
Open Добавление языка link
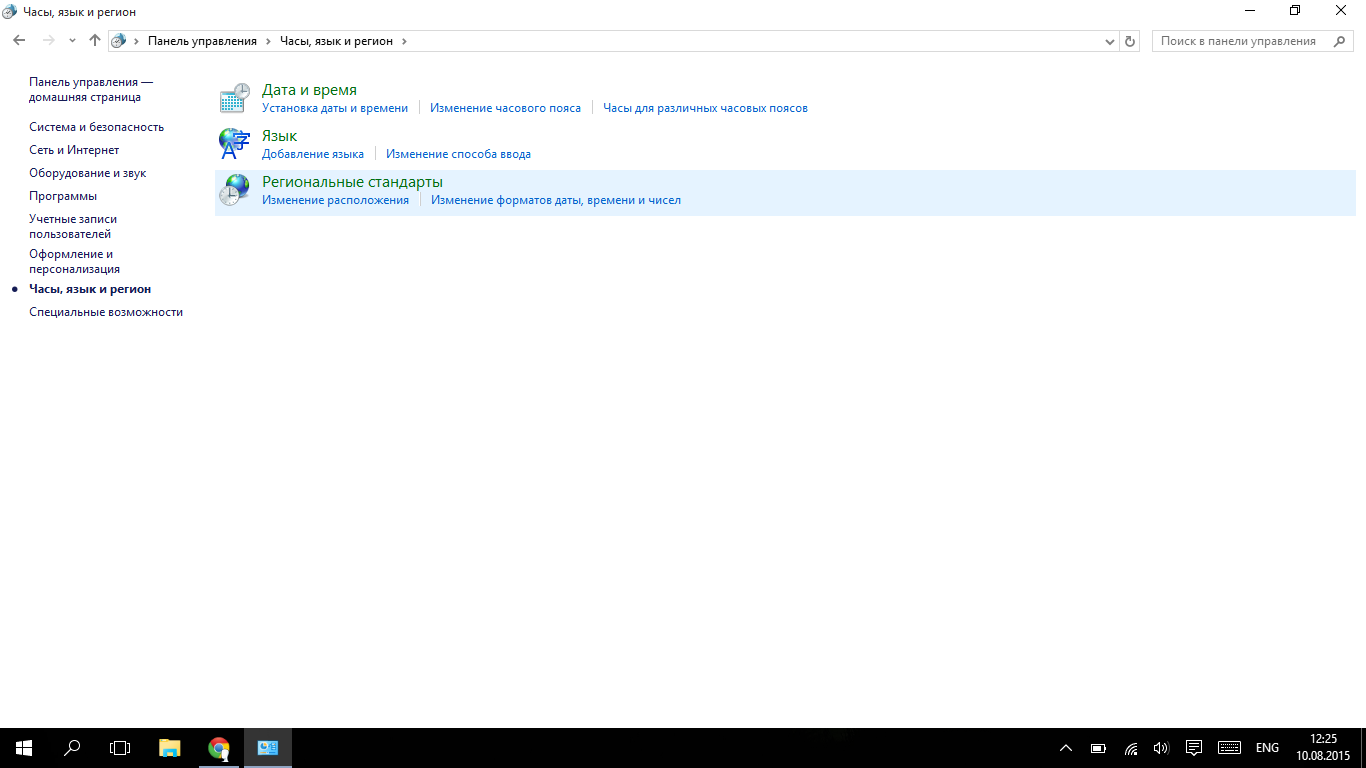click(x=312, y=154)
